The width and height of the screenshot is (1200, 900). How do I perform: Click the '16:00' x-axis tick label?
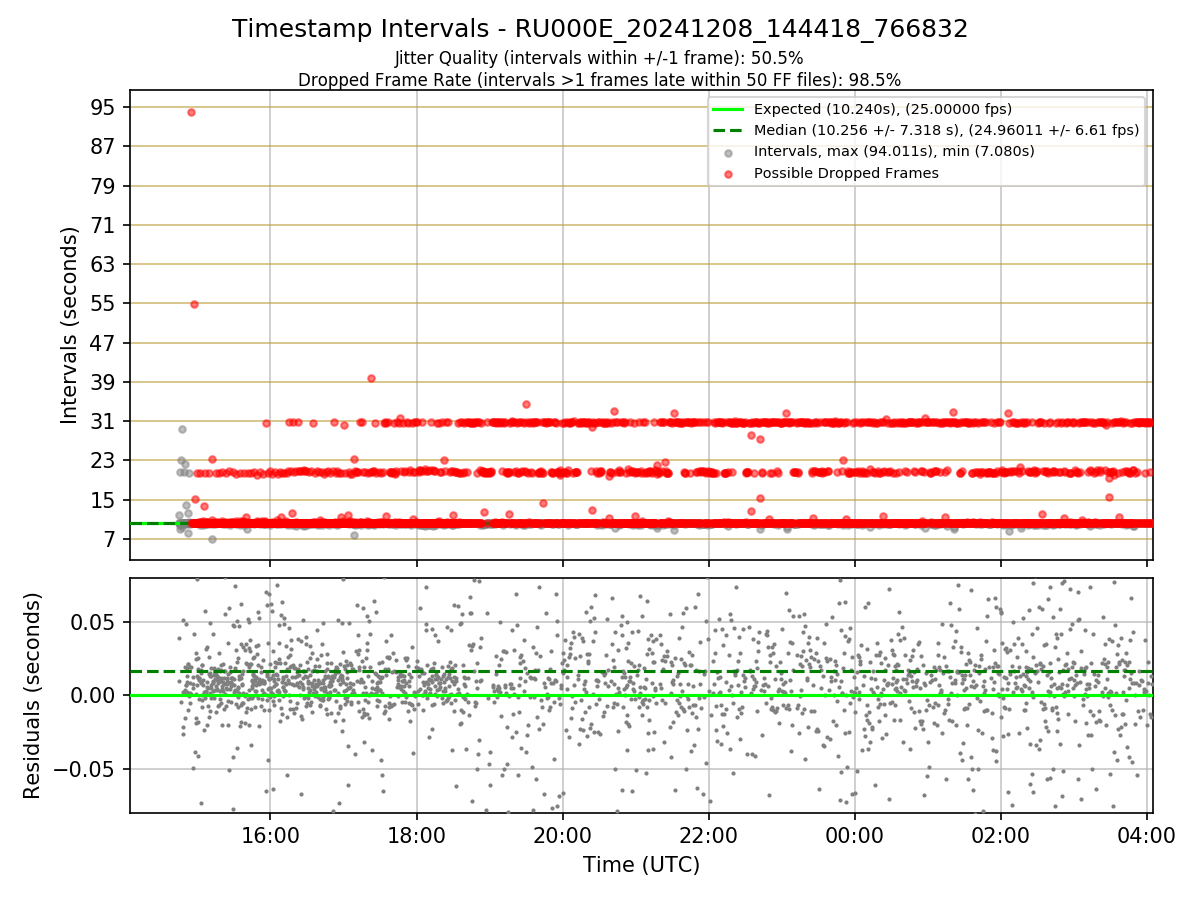tap(270, 834)
